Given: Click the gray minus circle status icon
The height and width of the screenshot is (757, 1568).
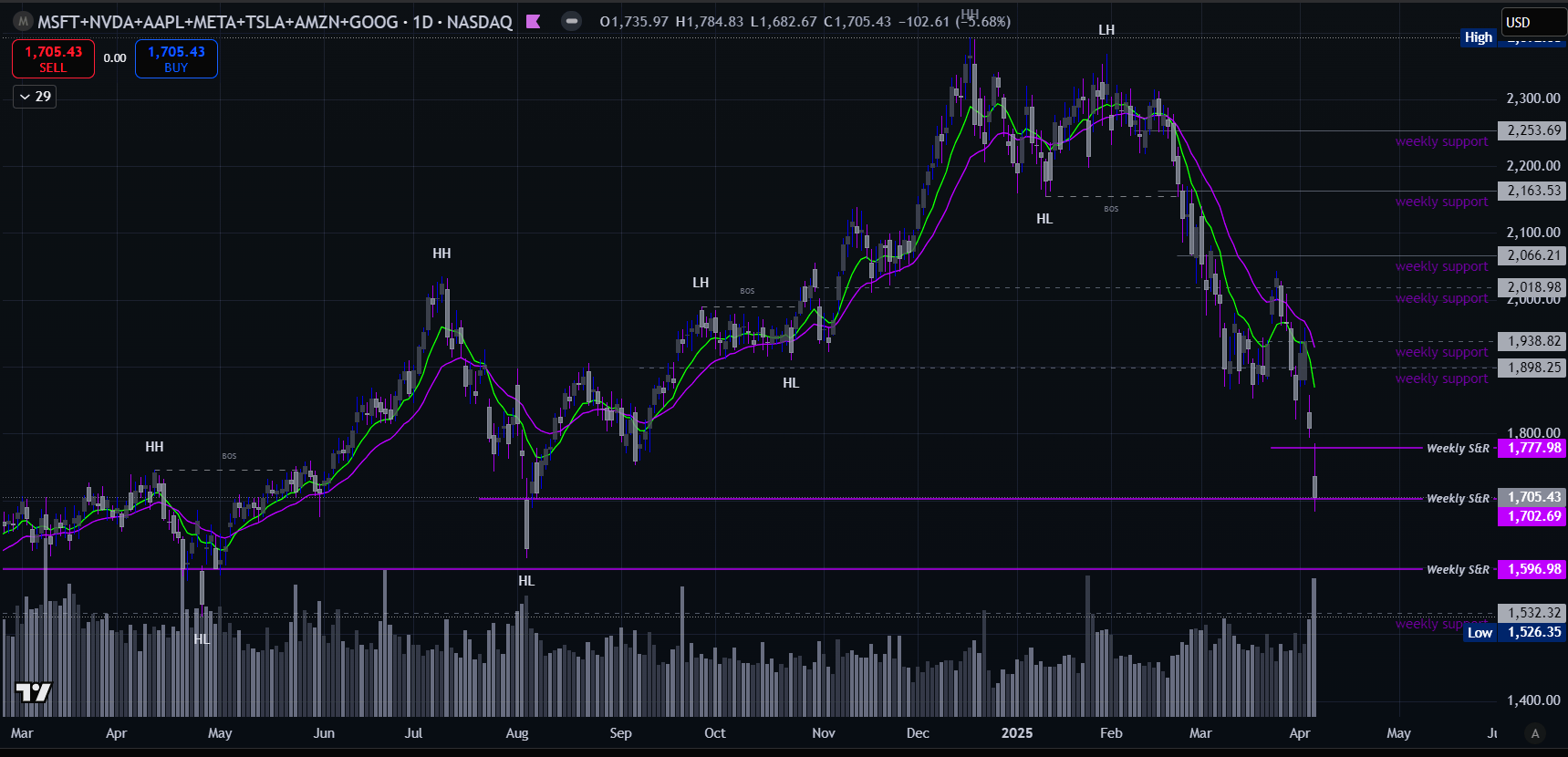Looking at the screenshot, I should click(x=571, y=21).
